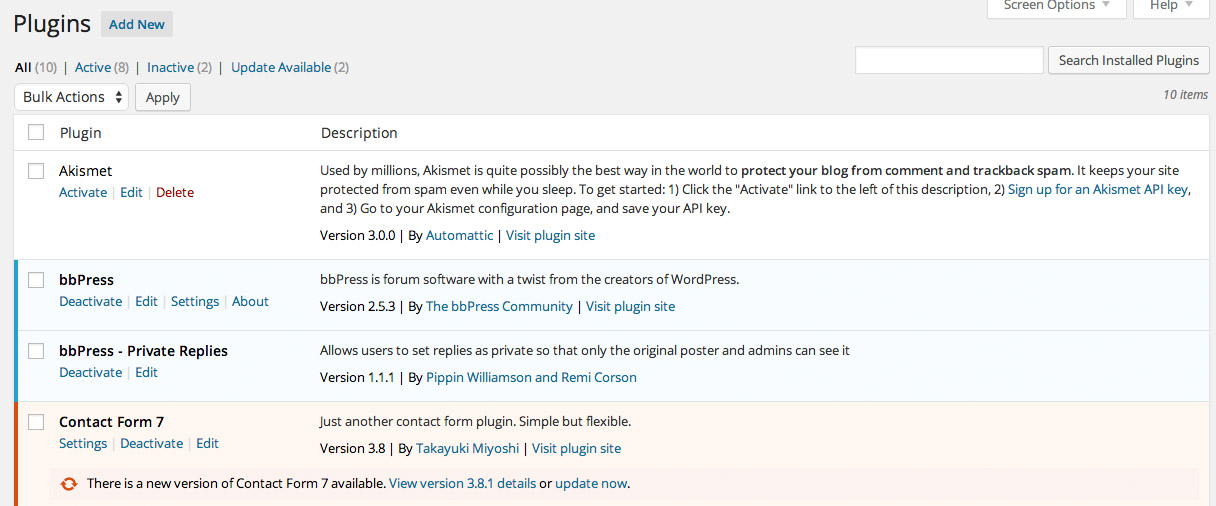Click the Description column header

[359, 132]
